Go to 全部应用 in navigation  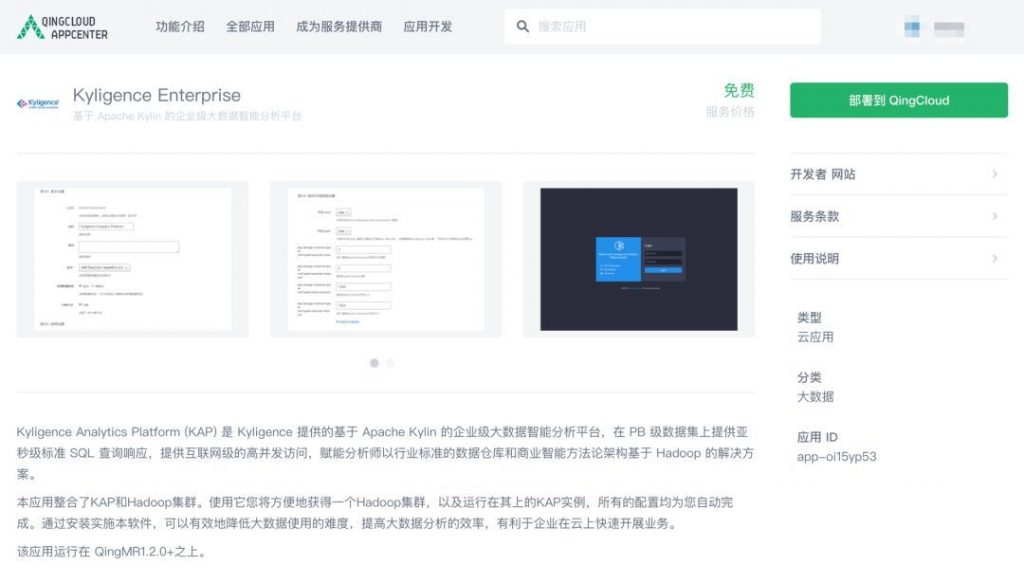250,27
